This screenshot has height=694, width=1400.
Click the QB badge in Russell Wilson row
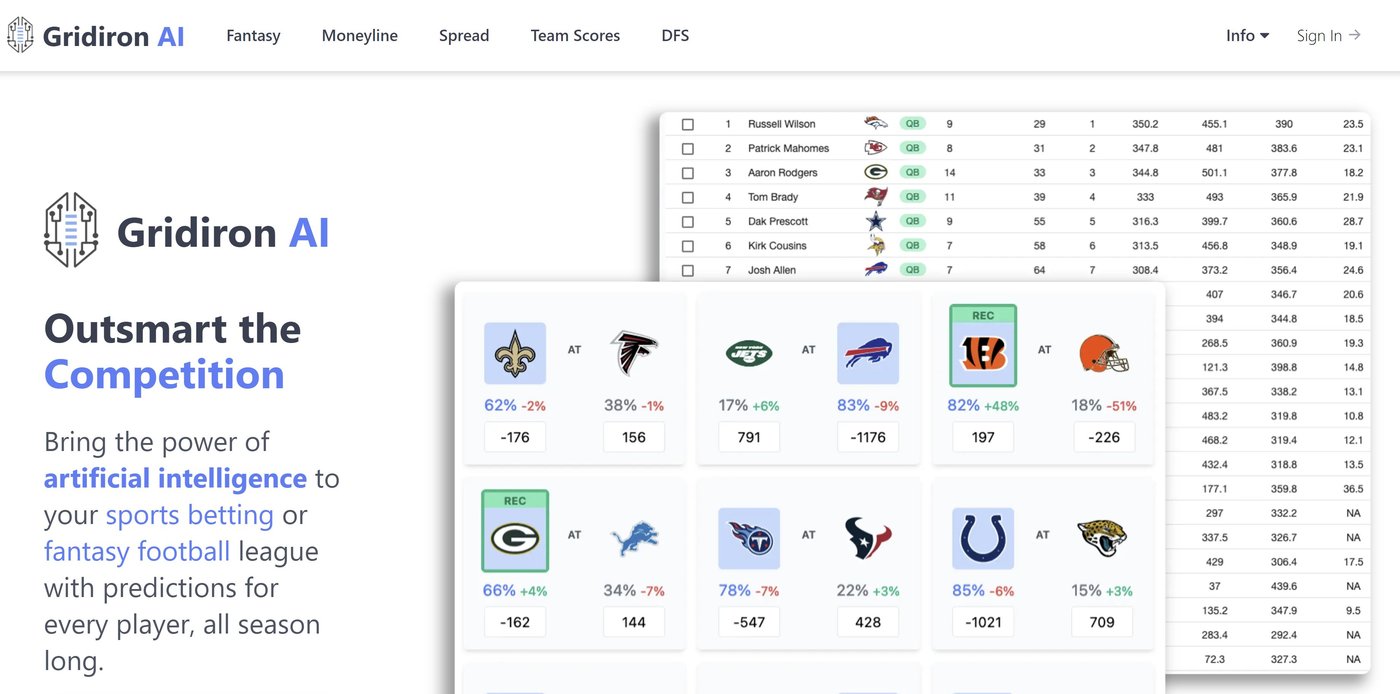(x=912, y=124)
